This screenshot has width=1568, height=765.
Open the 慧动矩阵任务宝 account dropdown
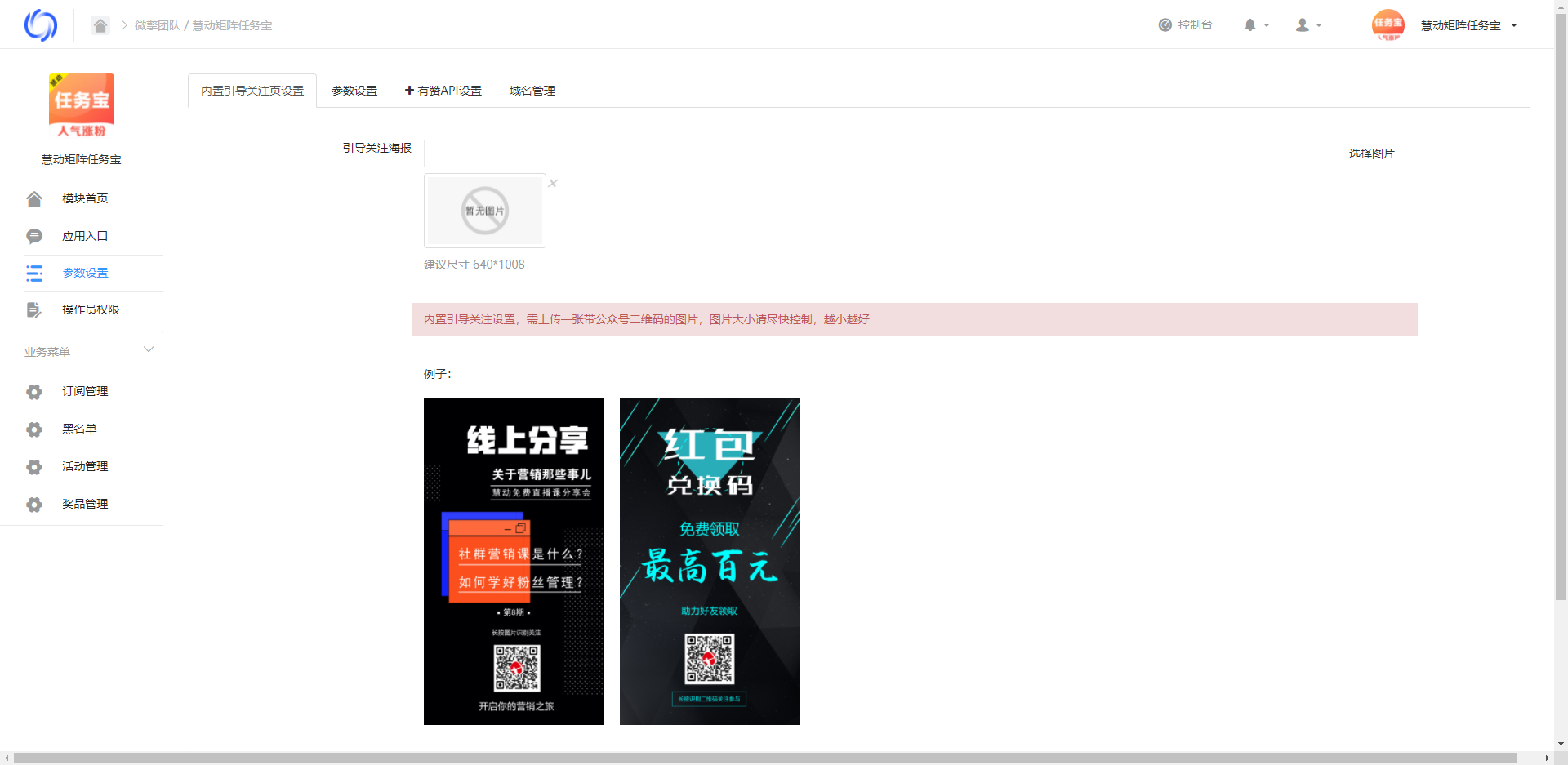[x=1468, y=25]
